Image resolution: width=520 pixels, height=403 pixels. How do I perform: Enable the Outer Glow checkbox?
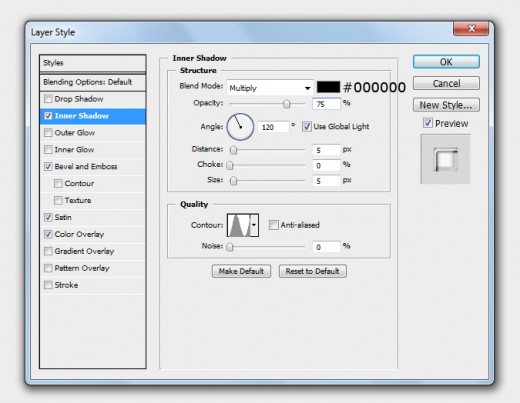coord(48,133)
